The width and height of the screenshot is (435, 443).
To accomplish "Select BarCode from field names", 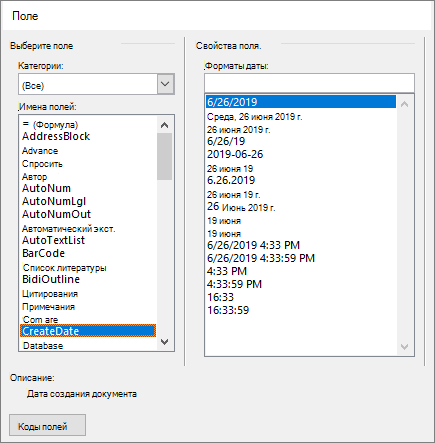I will 43,253.
